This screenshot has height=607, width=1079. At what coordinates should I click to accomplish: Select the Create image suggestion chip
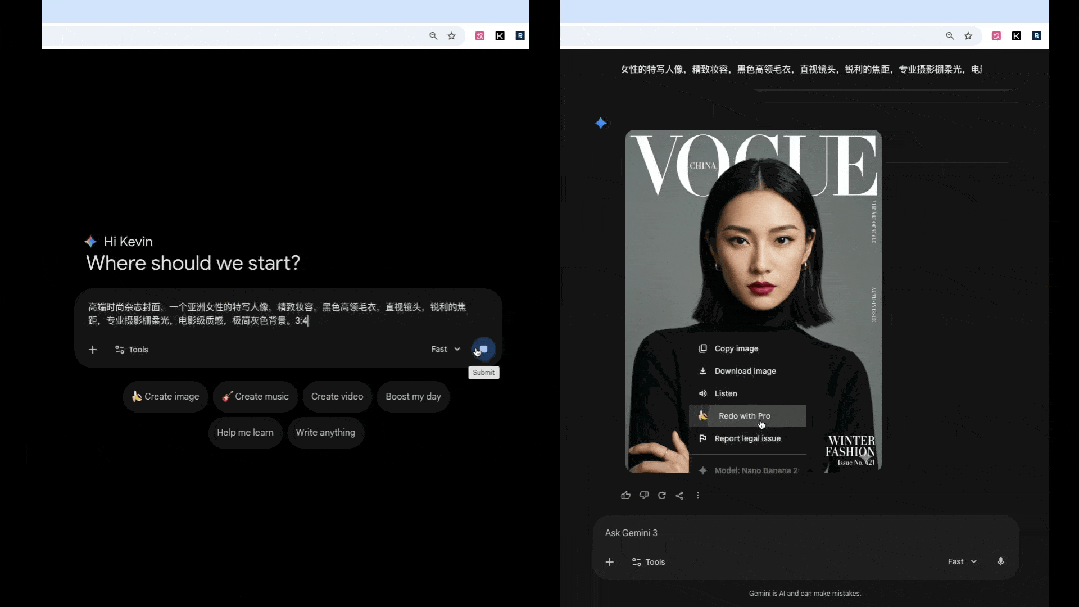pyautogui.click(x=165, y=397)
